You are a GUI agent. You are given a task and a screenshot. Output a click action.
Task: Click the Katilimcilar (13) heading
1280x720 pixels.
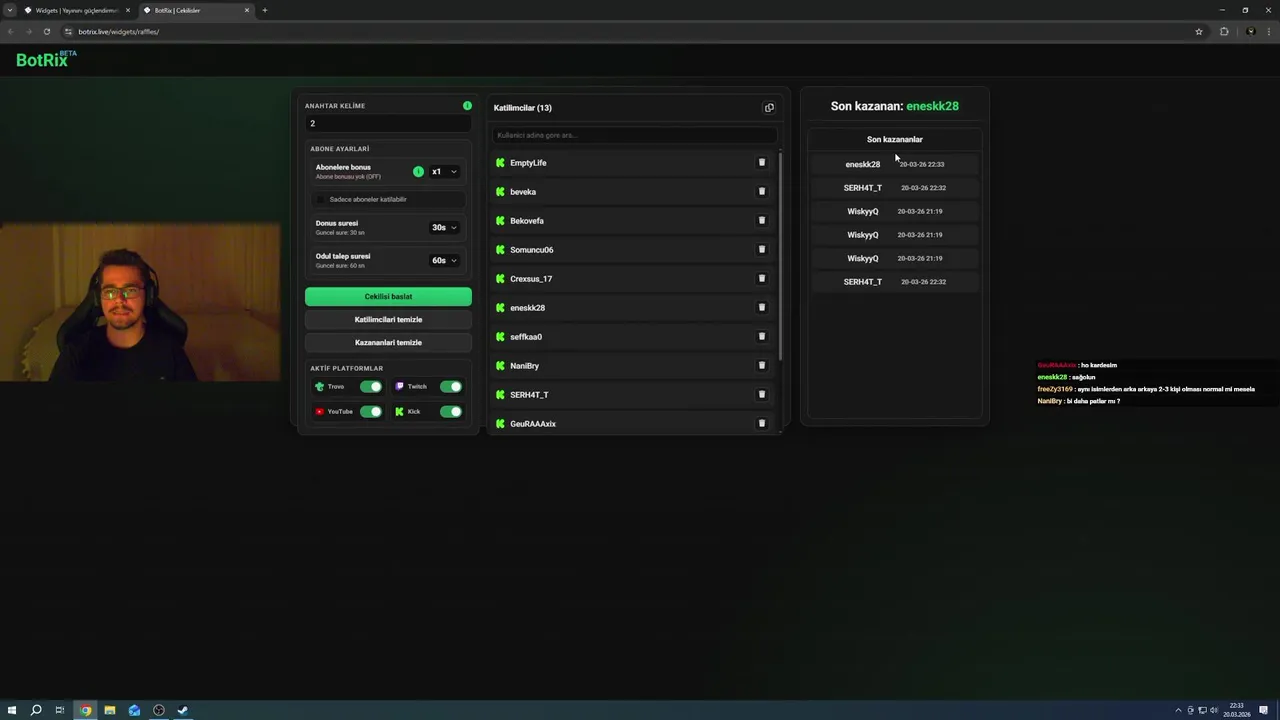click(522, 107)
